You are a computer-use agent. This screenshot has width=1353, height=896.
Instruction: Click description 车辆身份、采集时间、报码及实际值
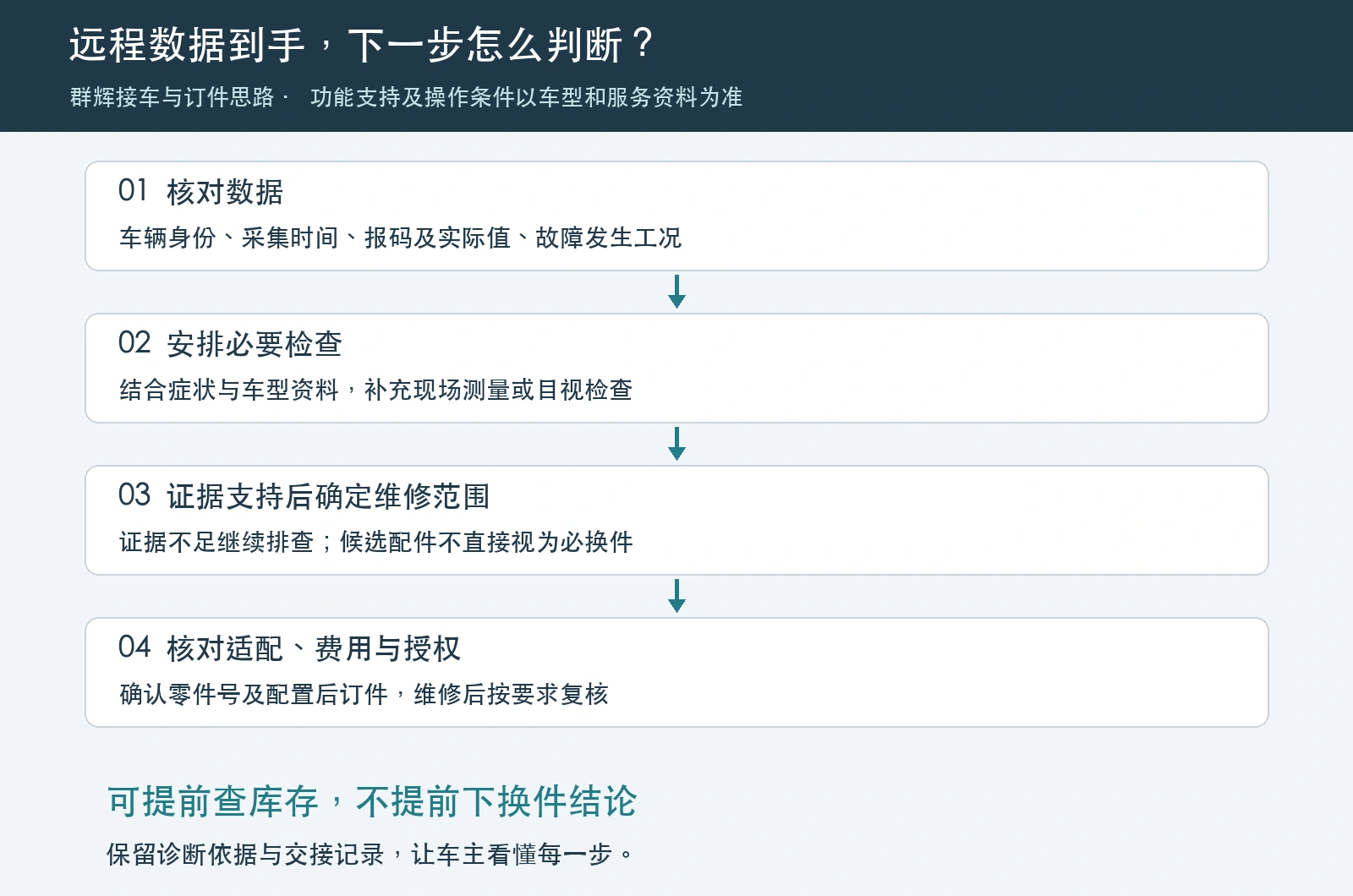(x=315, y=238)
